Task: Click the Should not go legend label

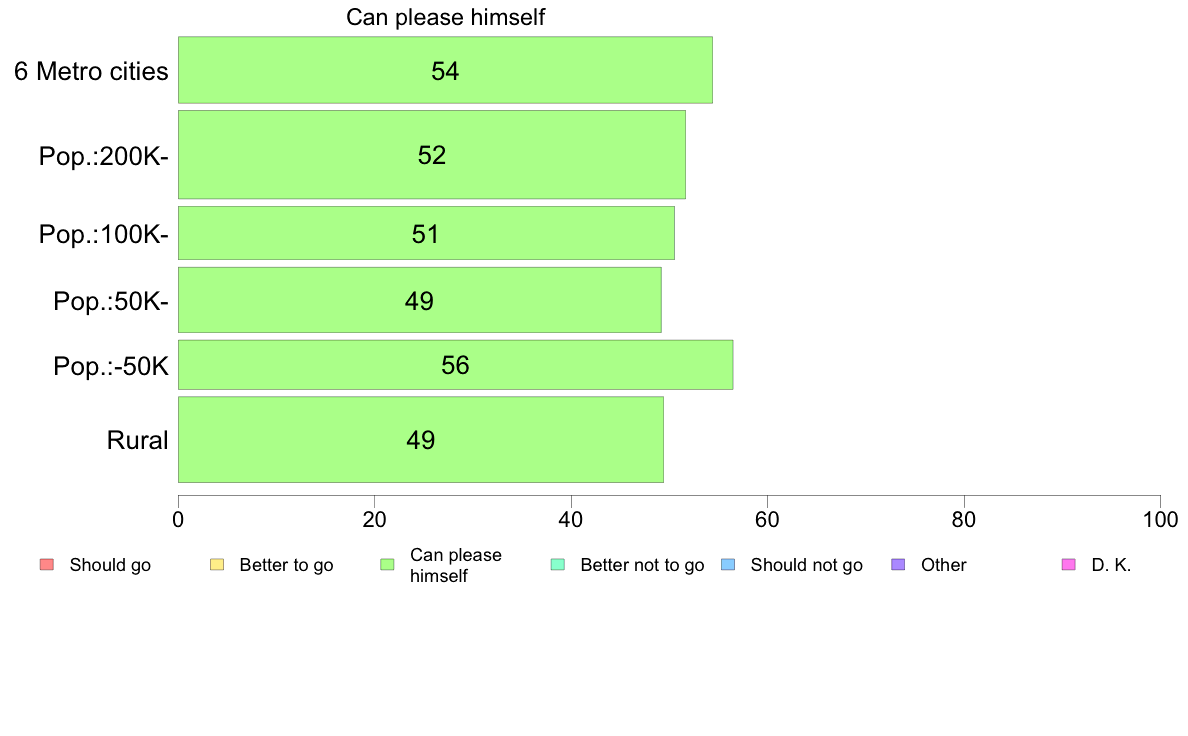Action: pos(807,565)
